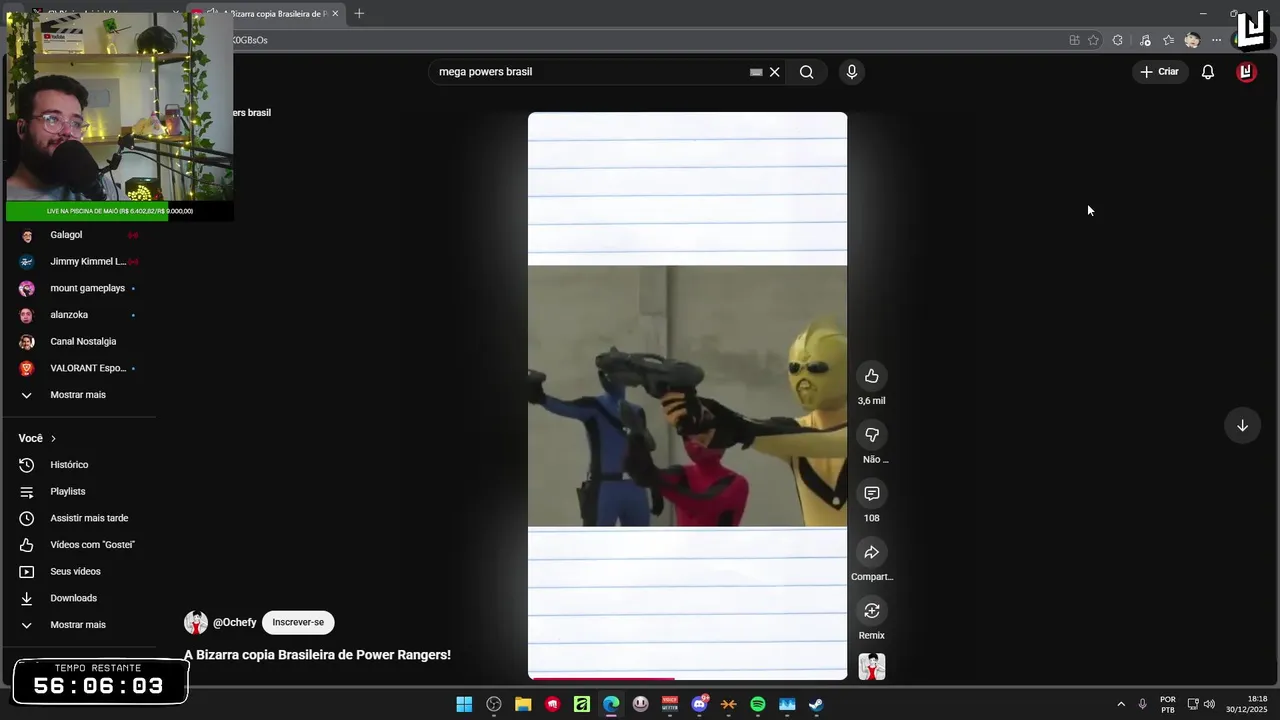Image resolution: width=1280 pixels, height=720 pixels.
Task: Open YouTube notifications bell
Action: [x=1208, y=72]
